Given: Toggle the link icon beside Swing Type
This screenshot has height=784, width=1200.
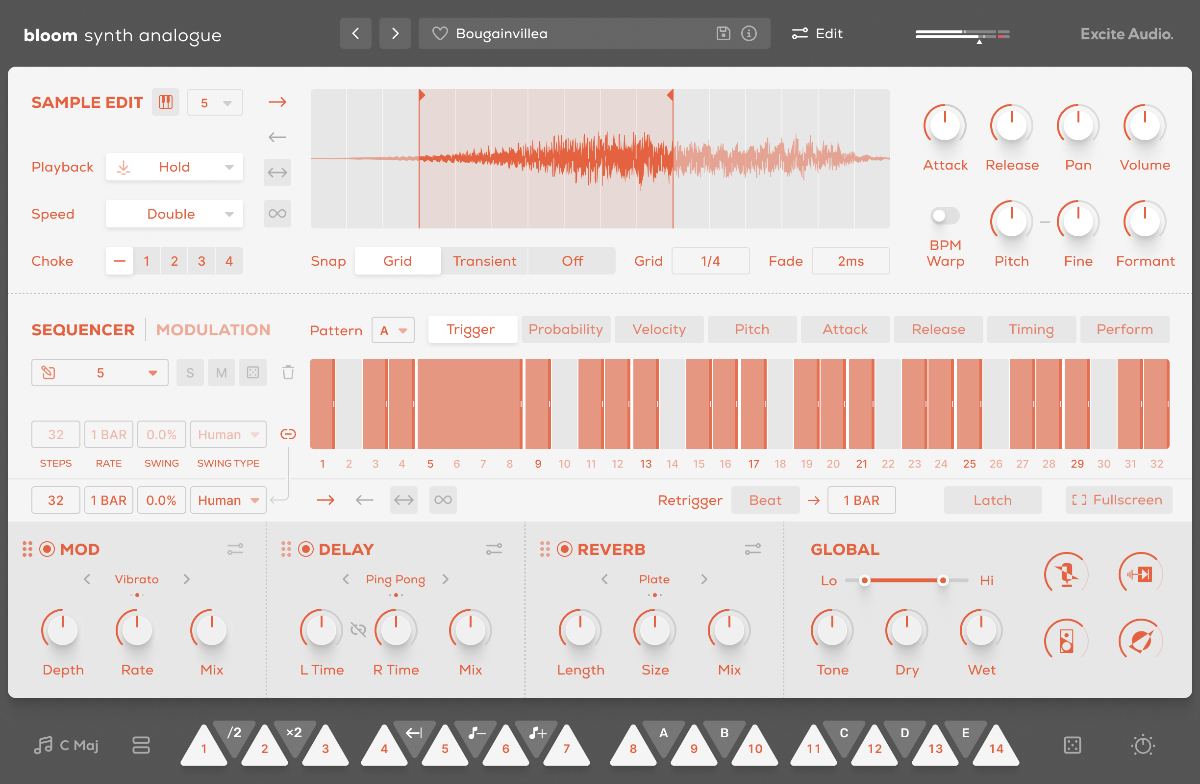Looking at the screenshot, I should 288,434.
